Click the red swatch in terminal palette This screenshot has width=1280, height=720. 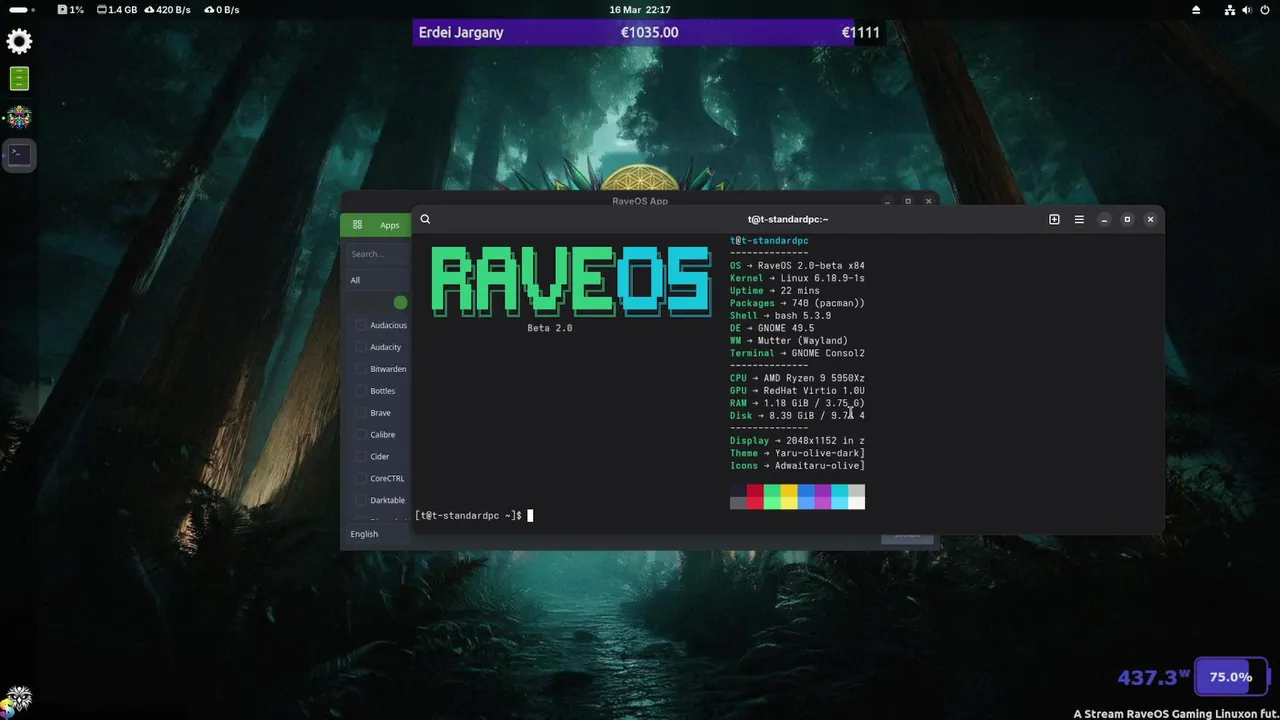coord(755,497)
